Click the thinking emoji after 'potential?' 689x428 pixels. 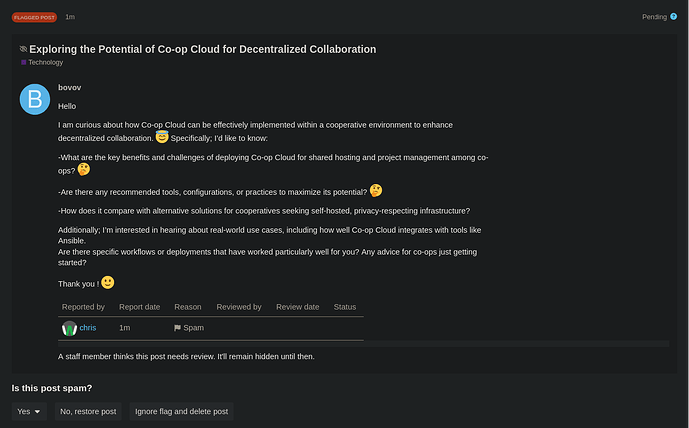pos(376,190)
